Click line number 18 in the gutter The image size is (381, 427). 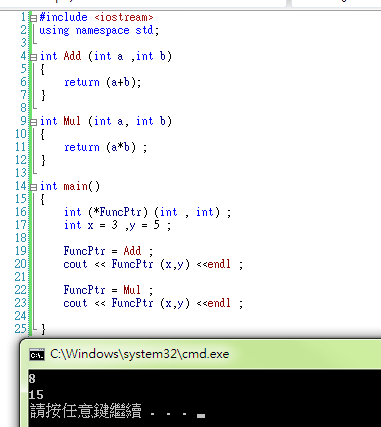(x=21, y=238)
